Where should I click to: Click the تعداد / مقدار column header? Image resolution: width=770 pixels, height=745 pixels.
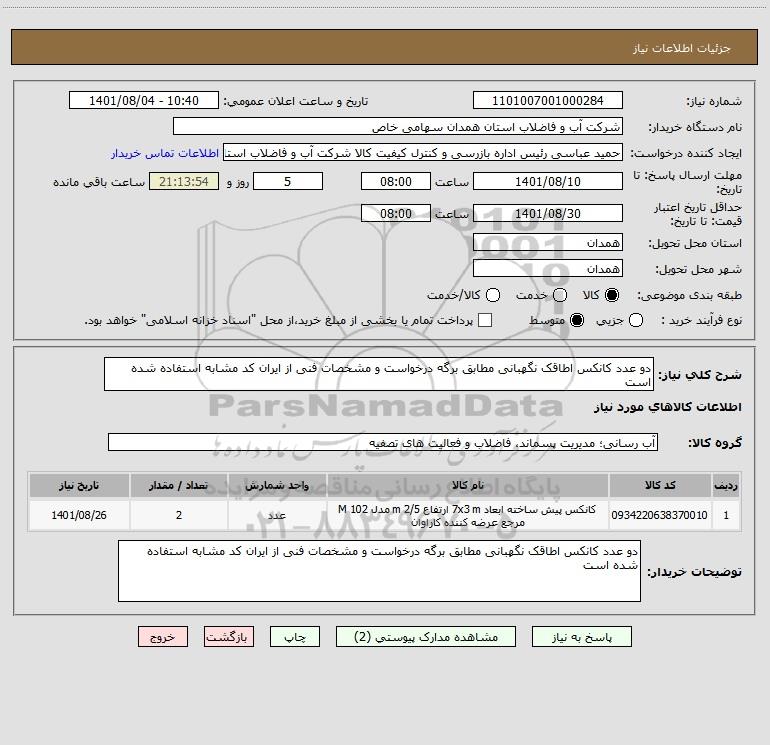(179, 486)
